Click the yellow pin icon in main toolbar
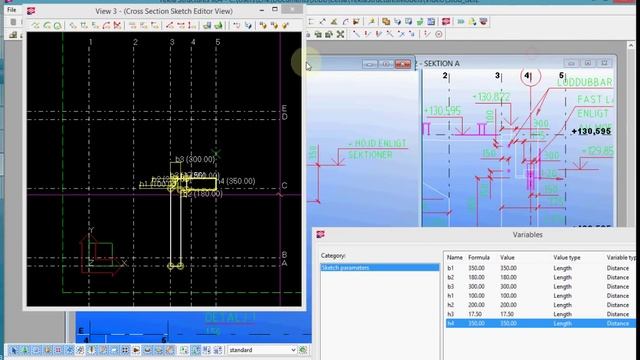Screen dimensions: 640x360 click(371, 22)
